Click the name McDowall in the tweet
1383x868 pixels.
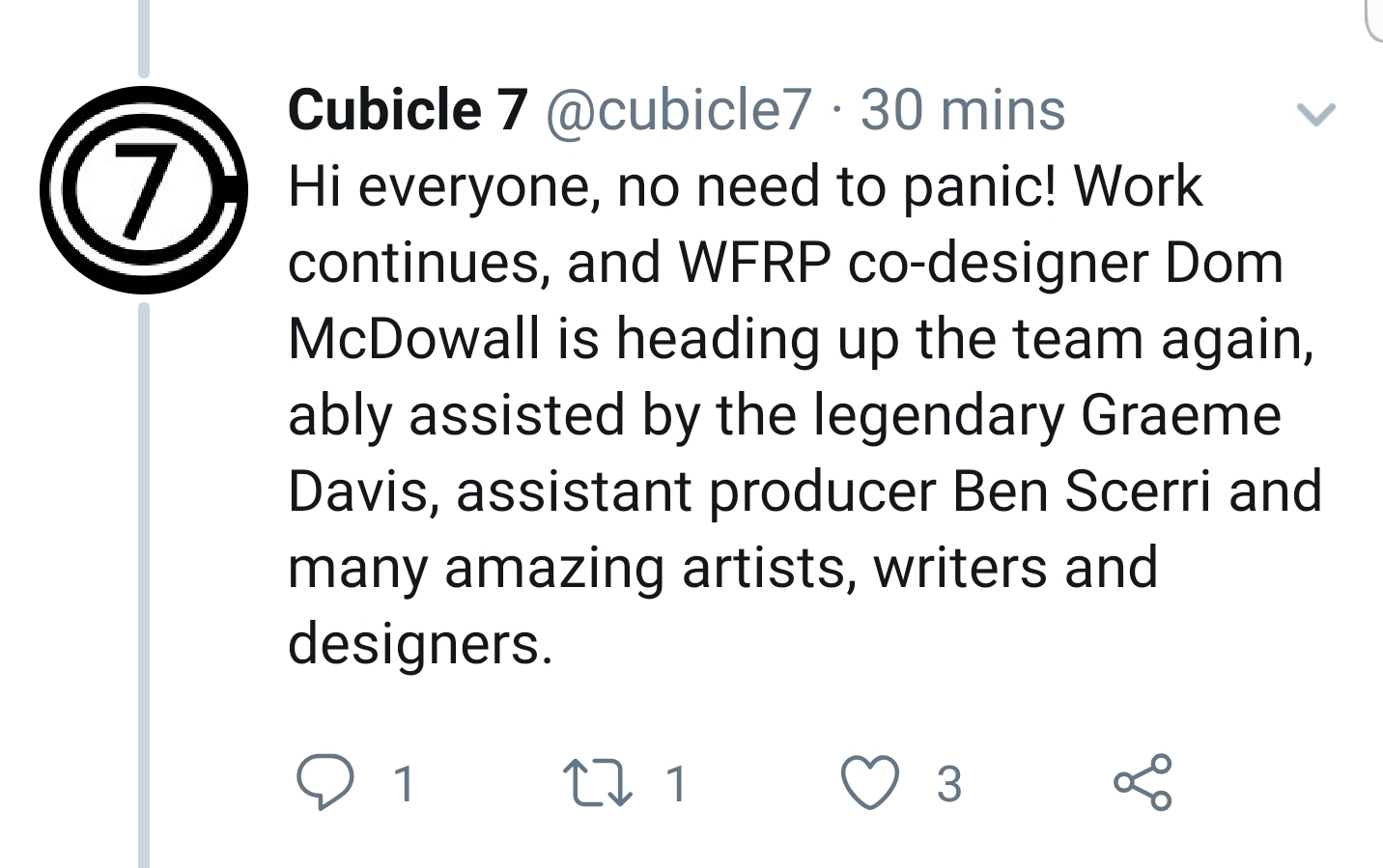click(x=413, y=339)
